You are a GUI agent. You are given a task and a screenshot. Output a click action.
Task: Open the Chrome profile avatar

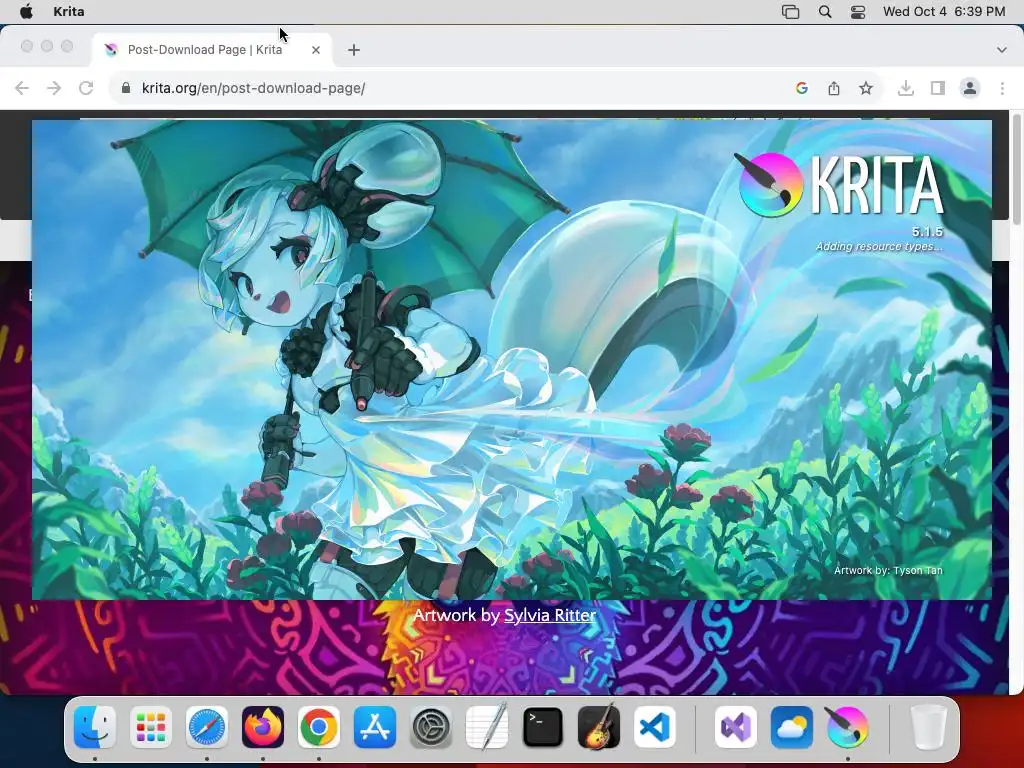(970, 88)
